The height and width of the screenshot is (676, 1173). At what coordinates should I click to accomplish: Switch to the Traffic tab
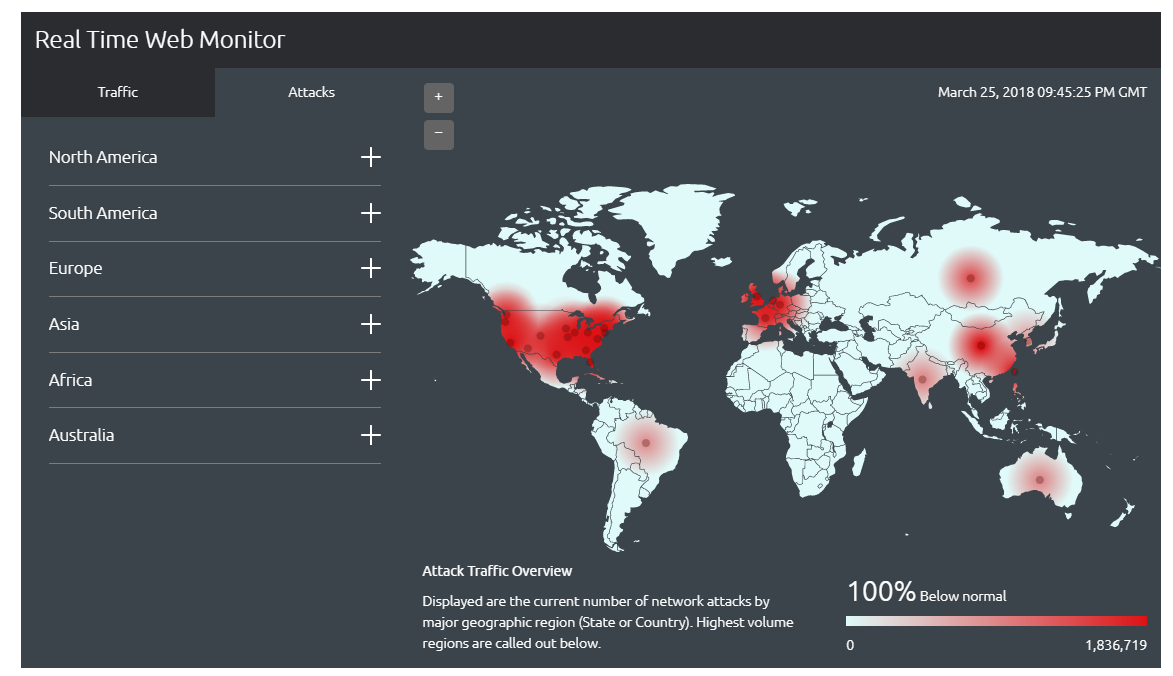click(x=118, y=92)
